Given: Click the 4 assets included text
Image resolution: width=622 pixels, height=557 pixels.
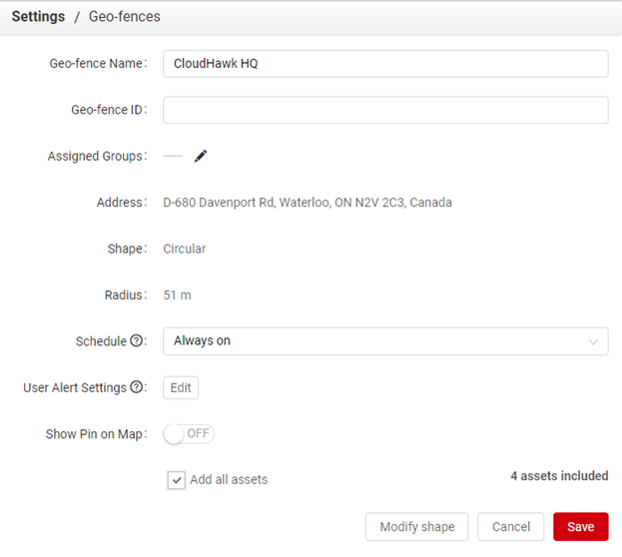Looking at the screenshot, I should click(x=559, y=476).
